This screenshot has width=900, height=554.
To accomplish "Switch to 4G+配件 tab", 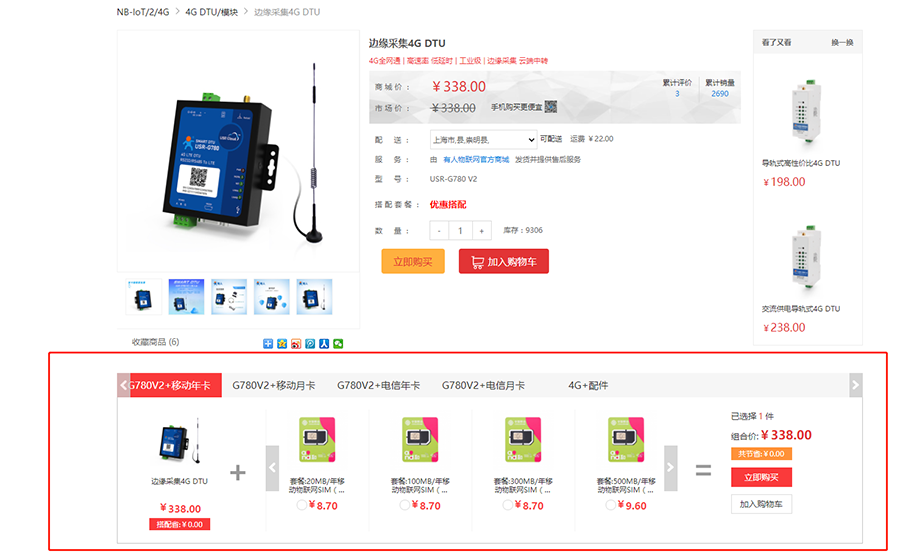I will [588, 385].
